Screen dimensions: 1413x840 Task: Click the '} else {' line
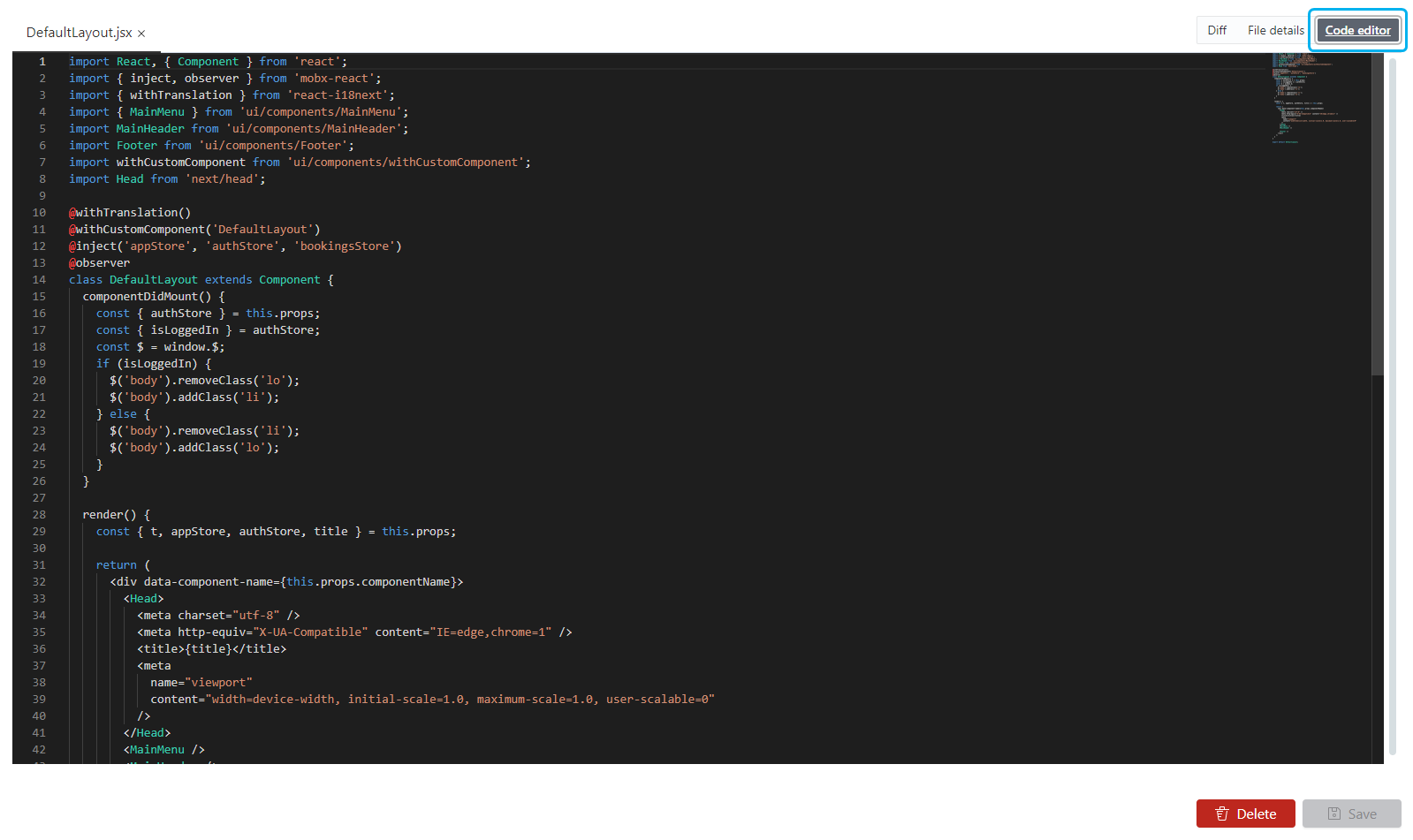tap(124, 414)
